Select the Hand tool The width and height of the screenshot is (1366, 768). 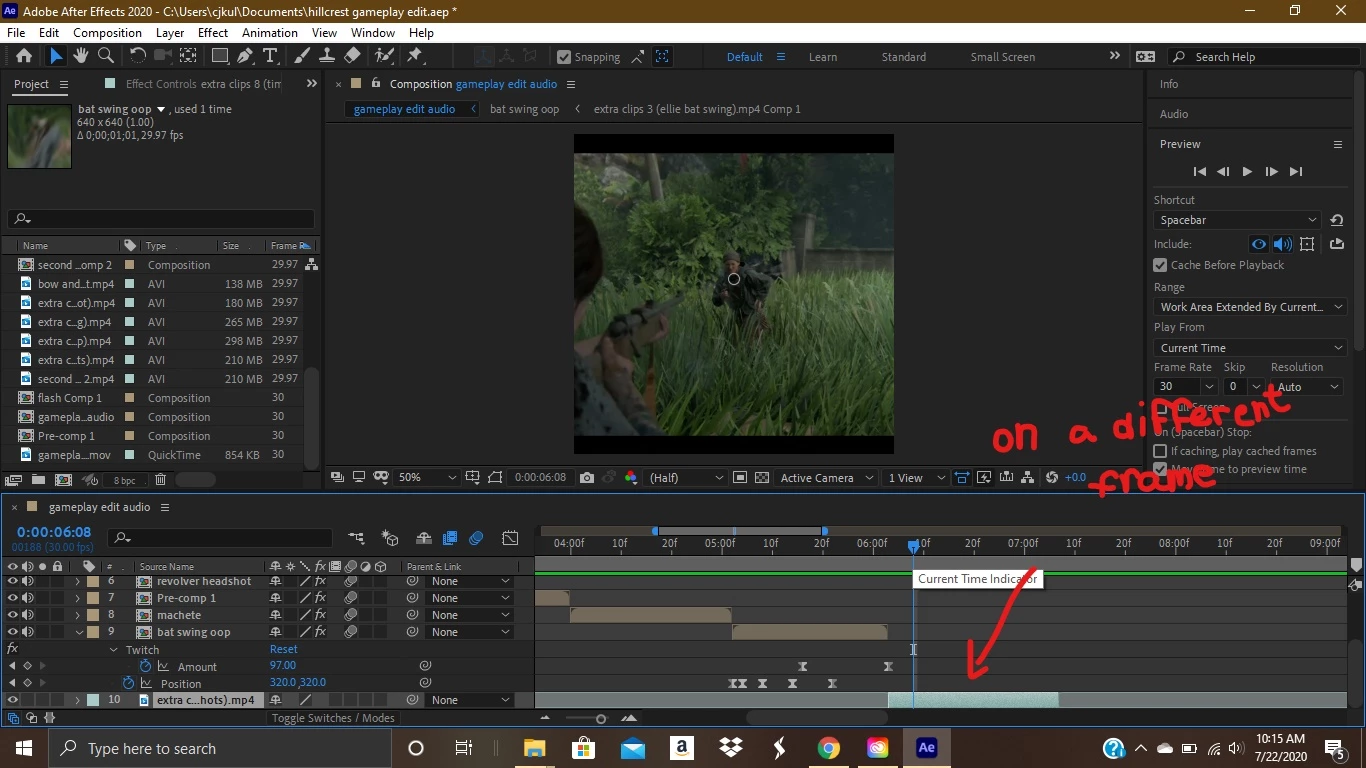[81, 56]
